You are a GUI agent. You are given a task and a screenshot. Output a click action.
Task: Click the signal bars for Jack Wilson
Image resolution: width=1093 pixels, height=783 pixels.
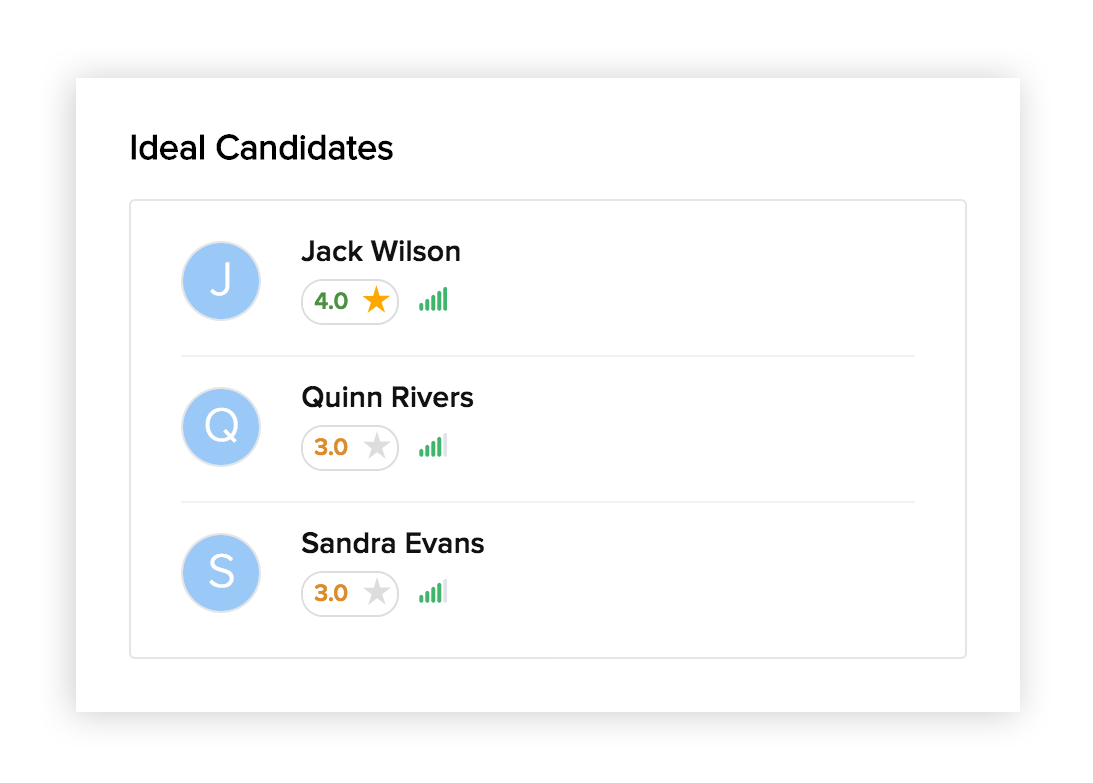(x=433, y=300)
